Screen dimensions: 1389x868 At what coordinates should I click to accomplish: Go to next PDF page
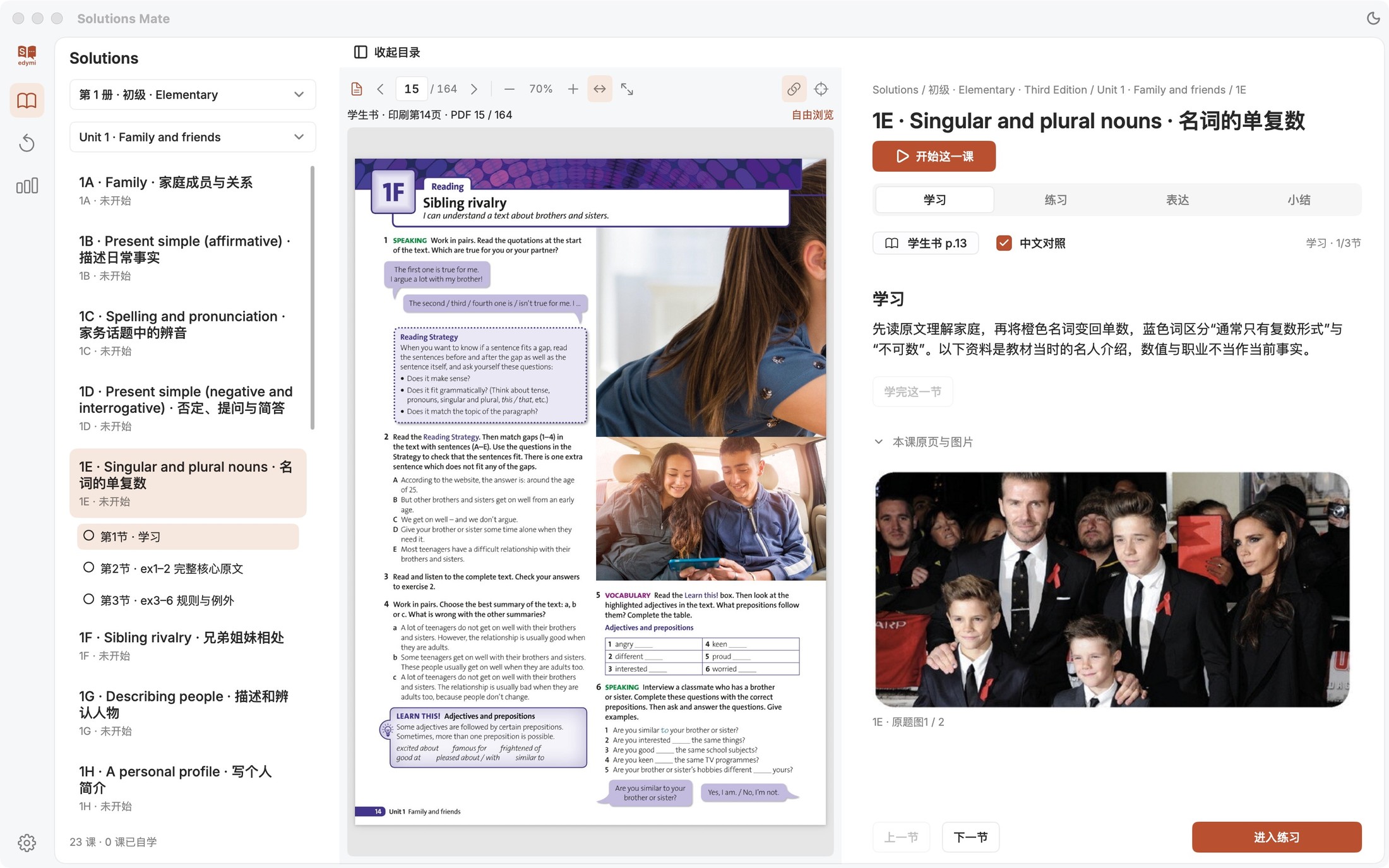tap(474, 89)
